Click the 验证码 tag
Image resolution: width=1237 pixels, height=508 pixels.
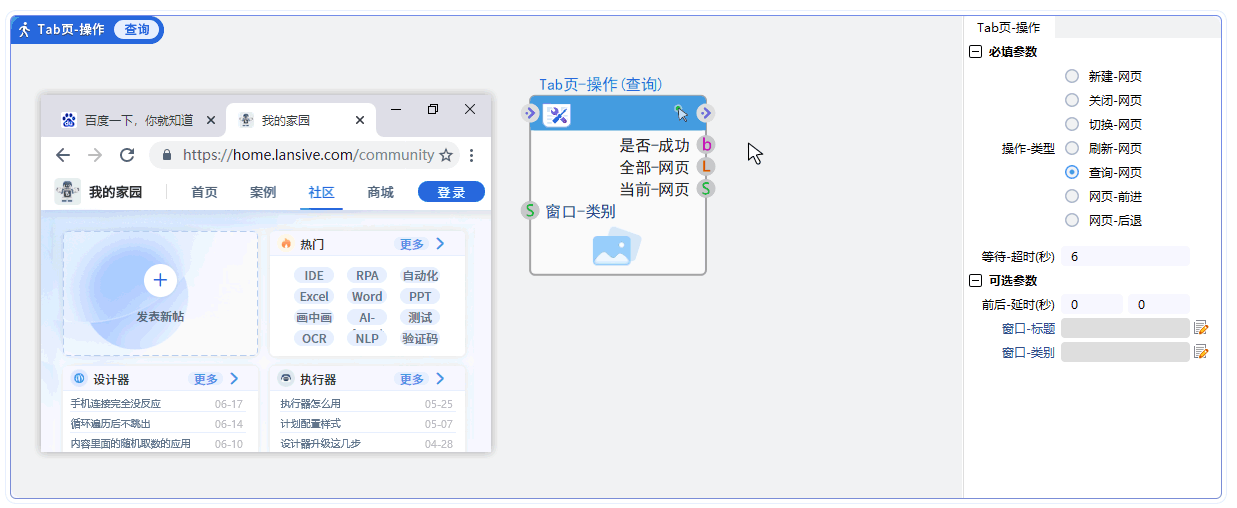[420, 338]
